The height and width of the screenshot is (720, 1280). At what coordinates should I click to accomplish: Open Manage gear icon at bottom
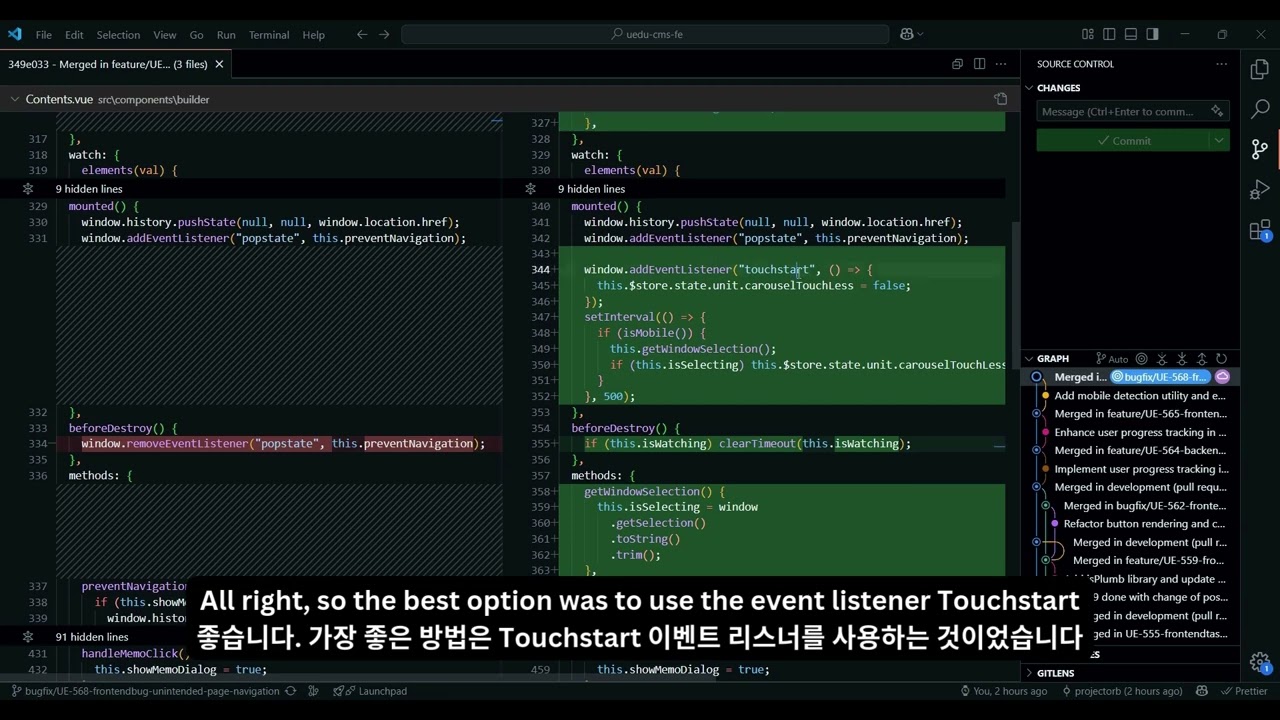coord(1260,662)
